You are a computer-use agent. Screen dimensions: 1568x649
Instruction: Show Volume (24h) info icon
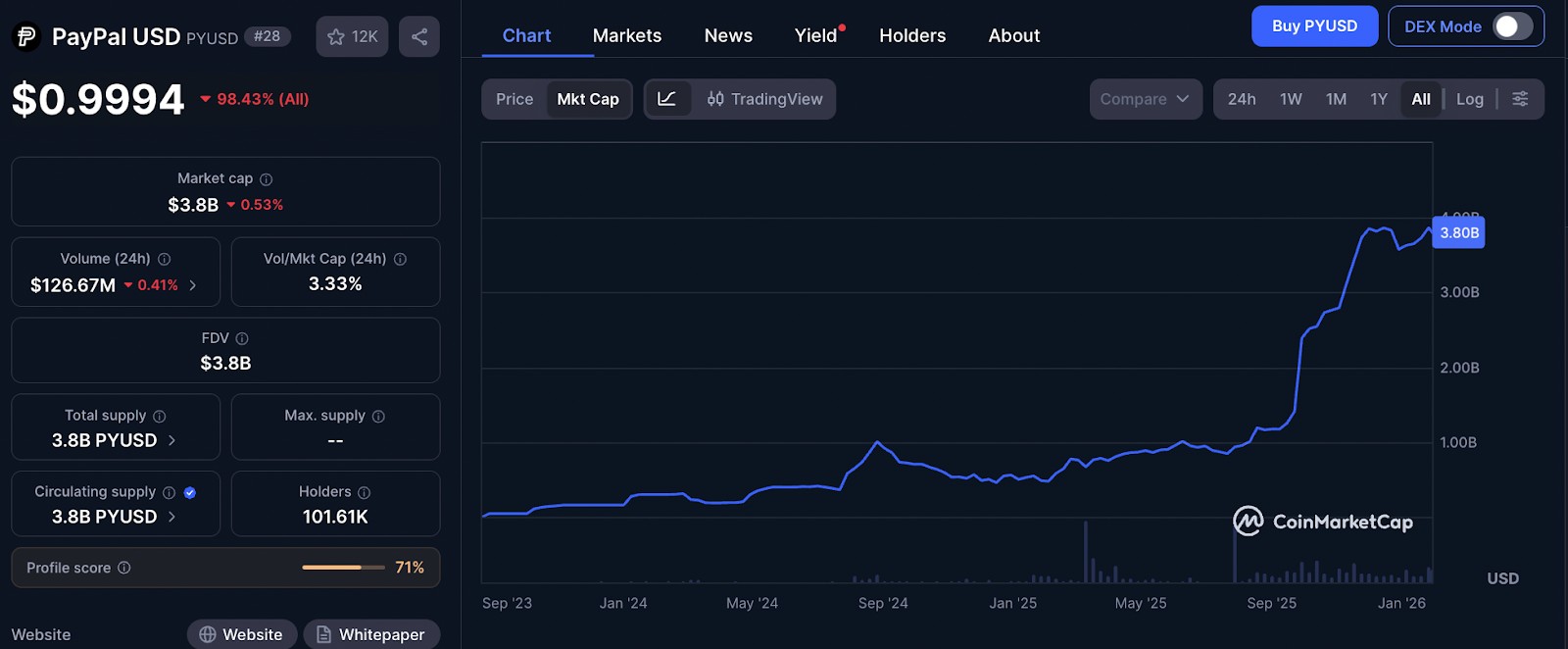point(165,259)
